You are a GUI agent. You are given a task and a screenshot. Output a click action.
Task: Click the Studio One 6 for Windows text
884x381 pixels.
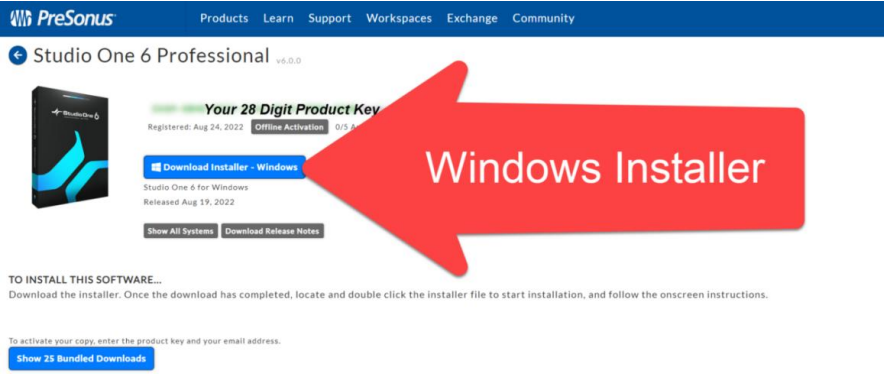[x=196, y=187]
